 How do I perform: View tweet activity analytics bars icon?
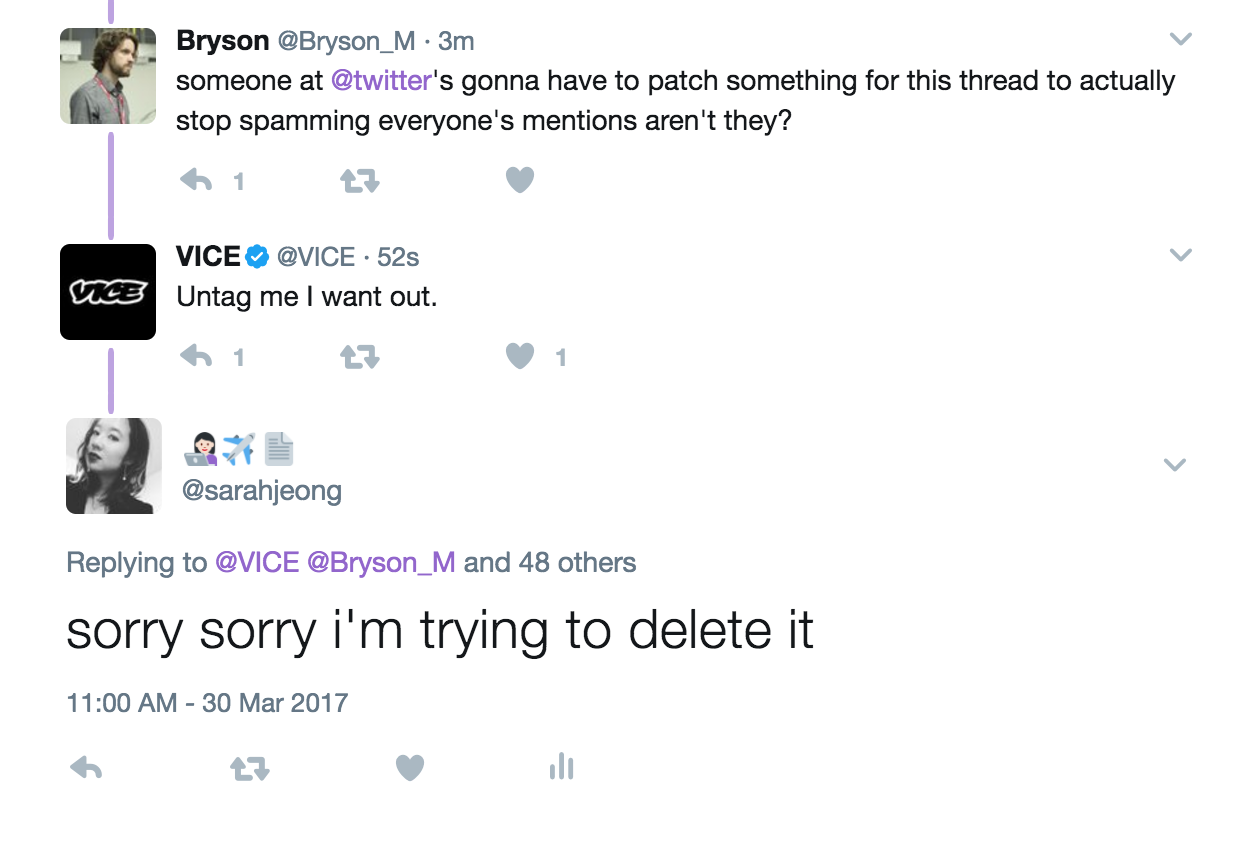pyautogui.click(x=561, y=767)
